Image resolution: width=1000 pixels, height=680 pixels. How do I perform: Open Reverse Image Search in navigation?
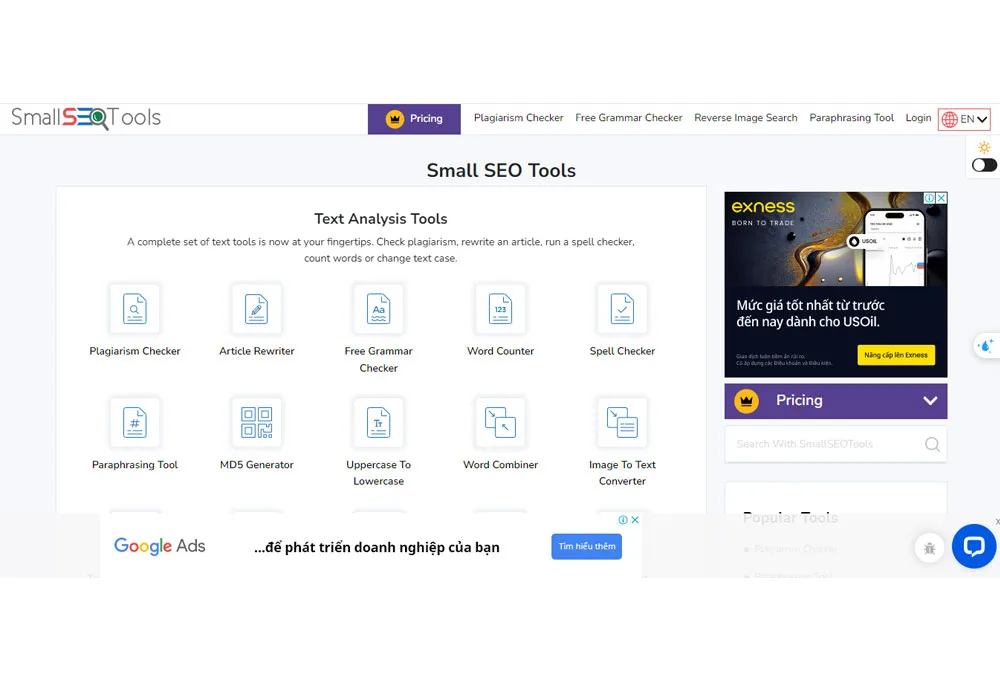[746, 117]
